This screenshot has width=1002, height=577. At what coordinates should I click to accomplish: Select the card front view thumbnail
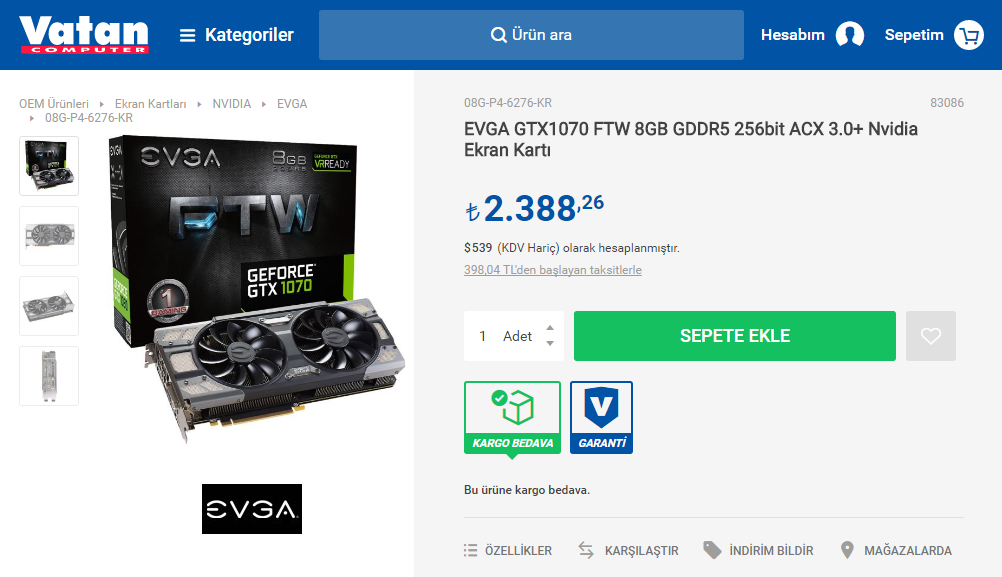click(49, 236)
